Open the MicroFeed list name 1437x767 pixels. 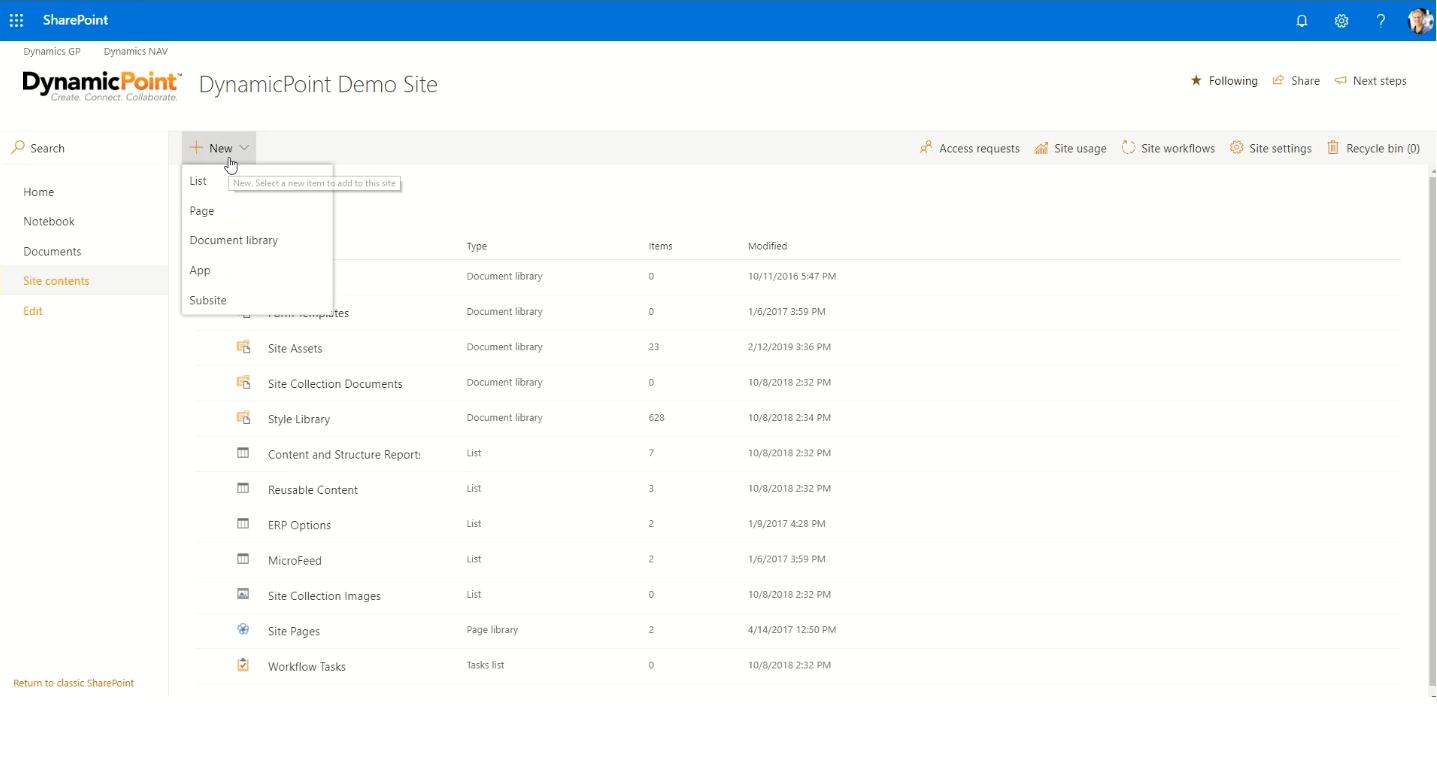pyautogui.click(x=295, y=561)
